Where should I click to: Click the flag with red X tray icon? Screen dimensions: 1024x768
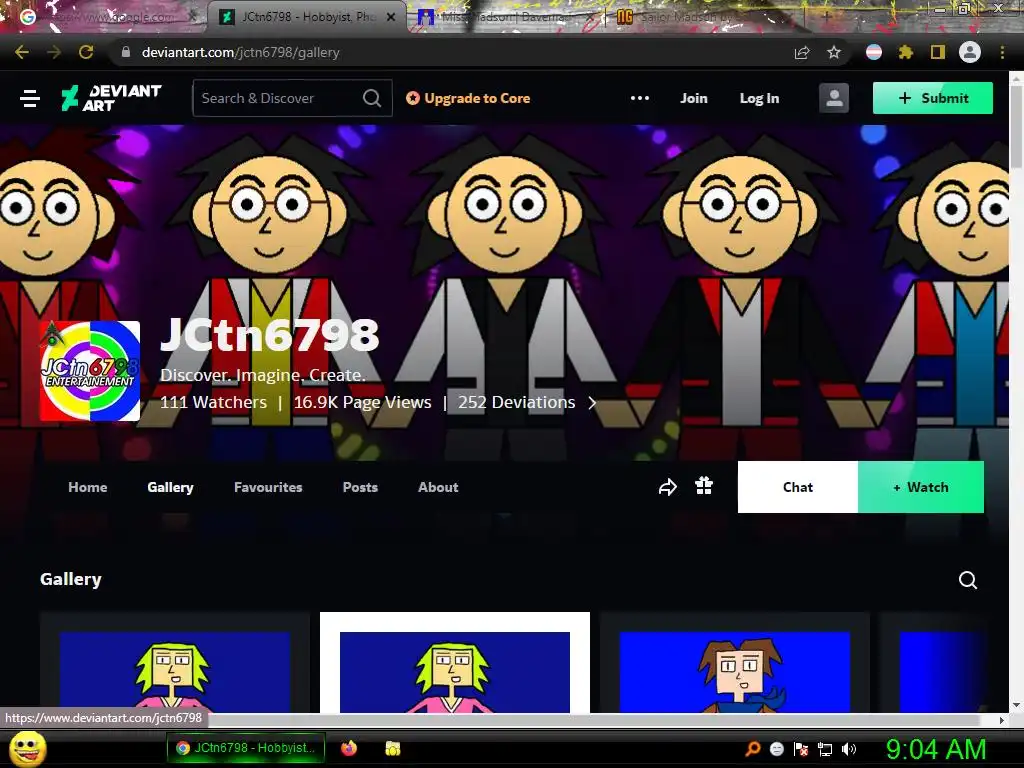point(801,749)
